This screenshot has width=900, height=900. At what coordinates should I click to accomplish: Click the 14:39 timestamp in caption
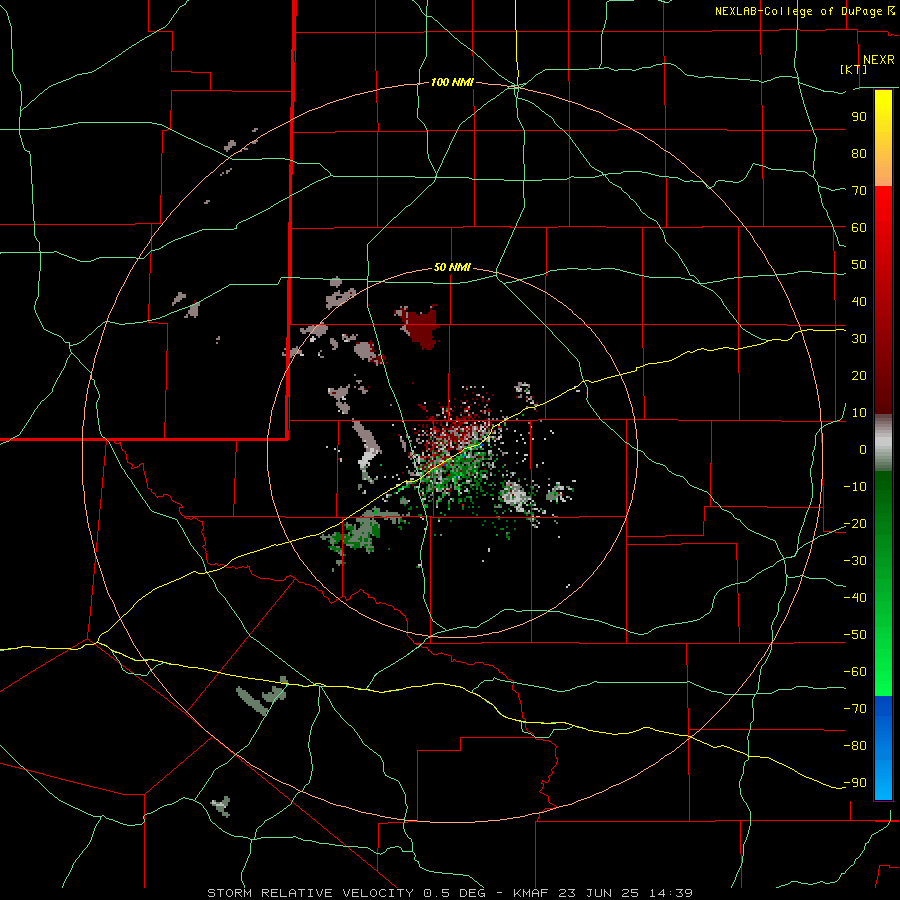(671, 893)
